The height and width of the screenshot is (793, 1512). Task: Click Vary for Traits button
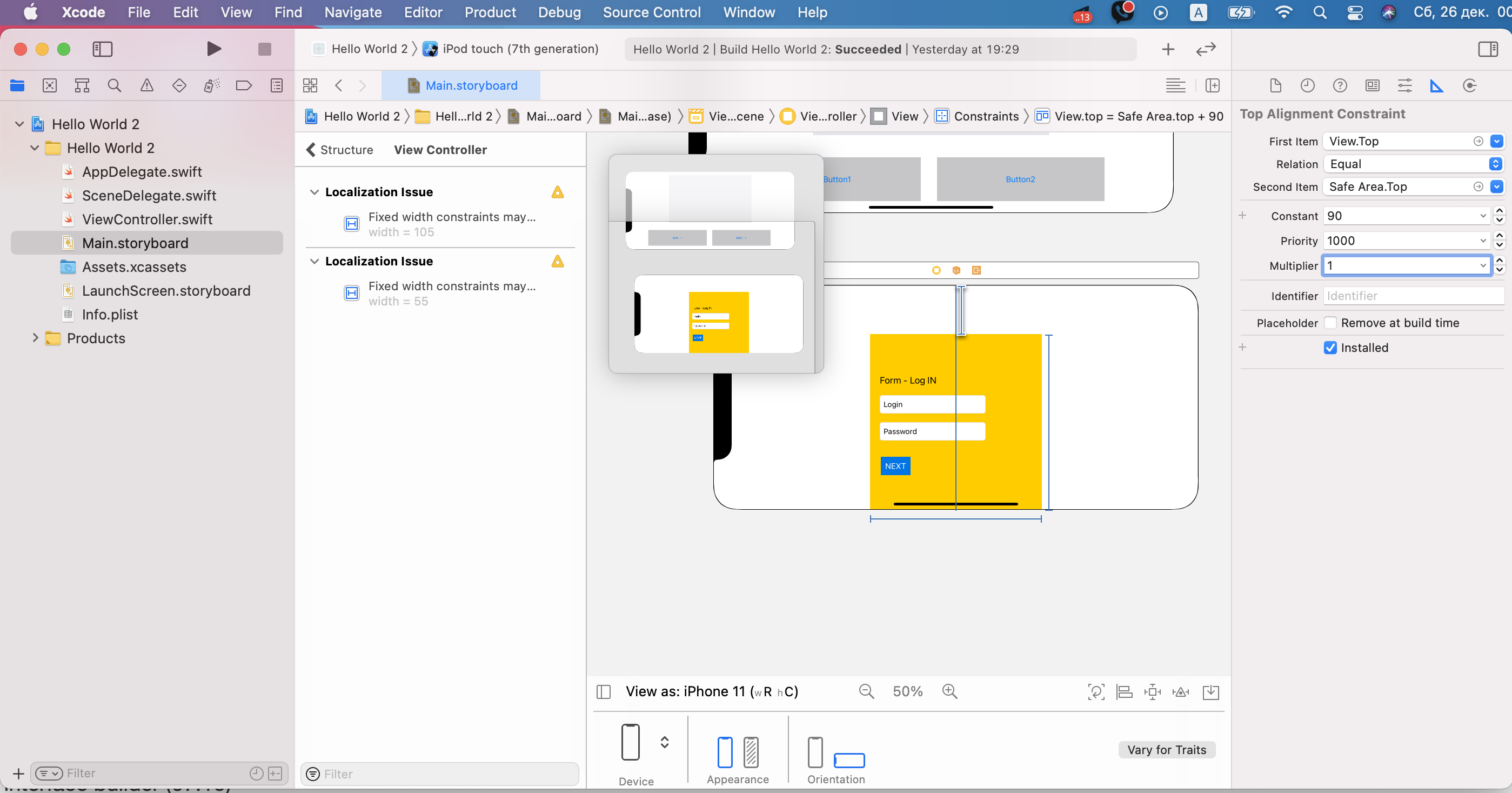point(1166,750)
